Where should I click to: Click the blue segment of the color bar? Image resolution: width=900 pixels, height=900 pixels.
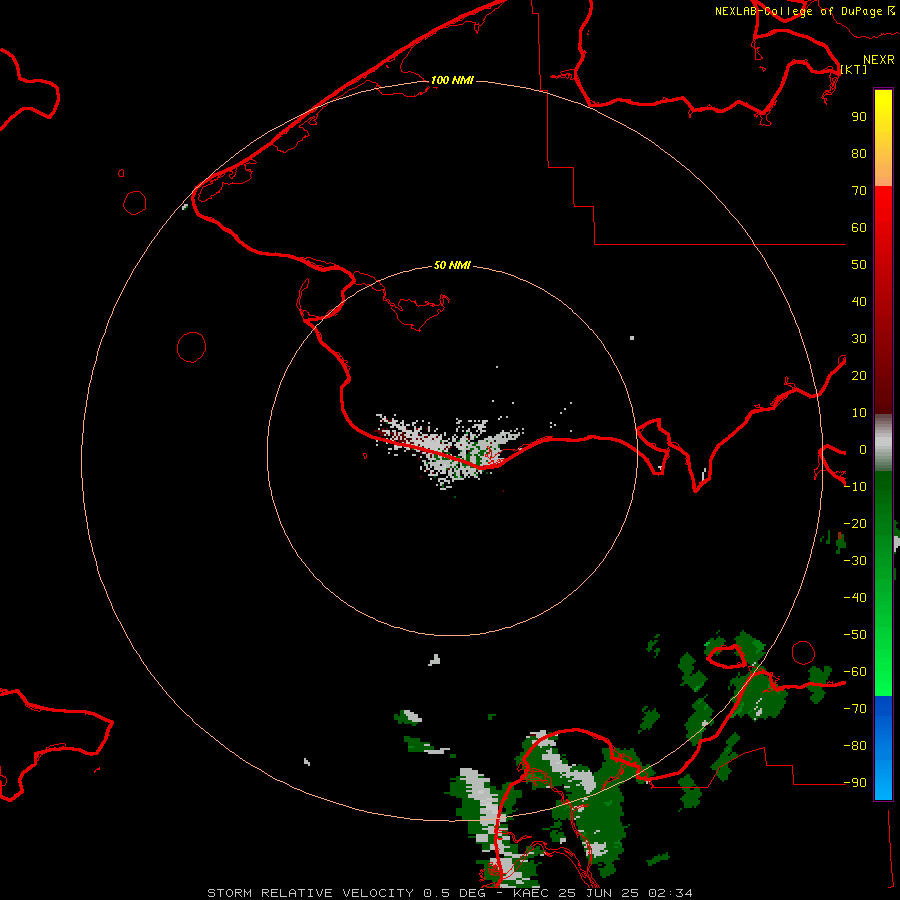point(883,747)
